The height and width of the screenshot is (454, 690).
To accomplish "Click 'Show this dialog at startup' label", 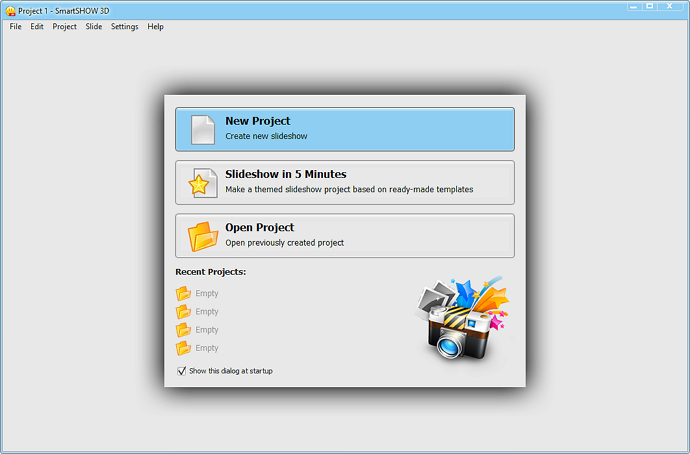I will pyautogui.click(x=231, y=371).
